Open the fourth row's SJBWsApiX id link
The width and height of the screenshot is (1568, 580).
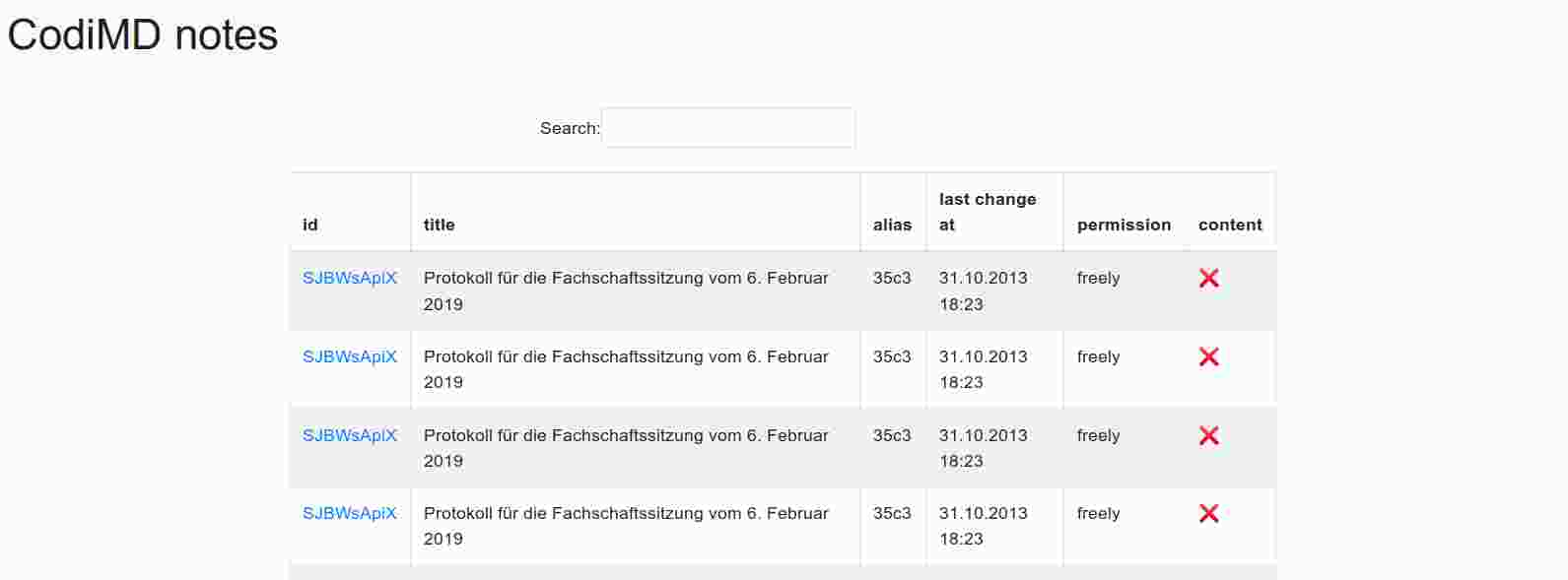[350, 513]
